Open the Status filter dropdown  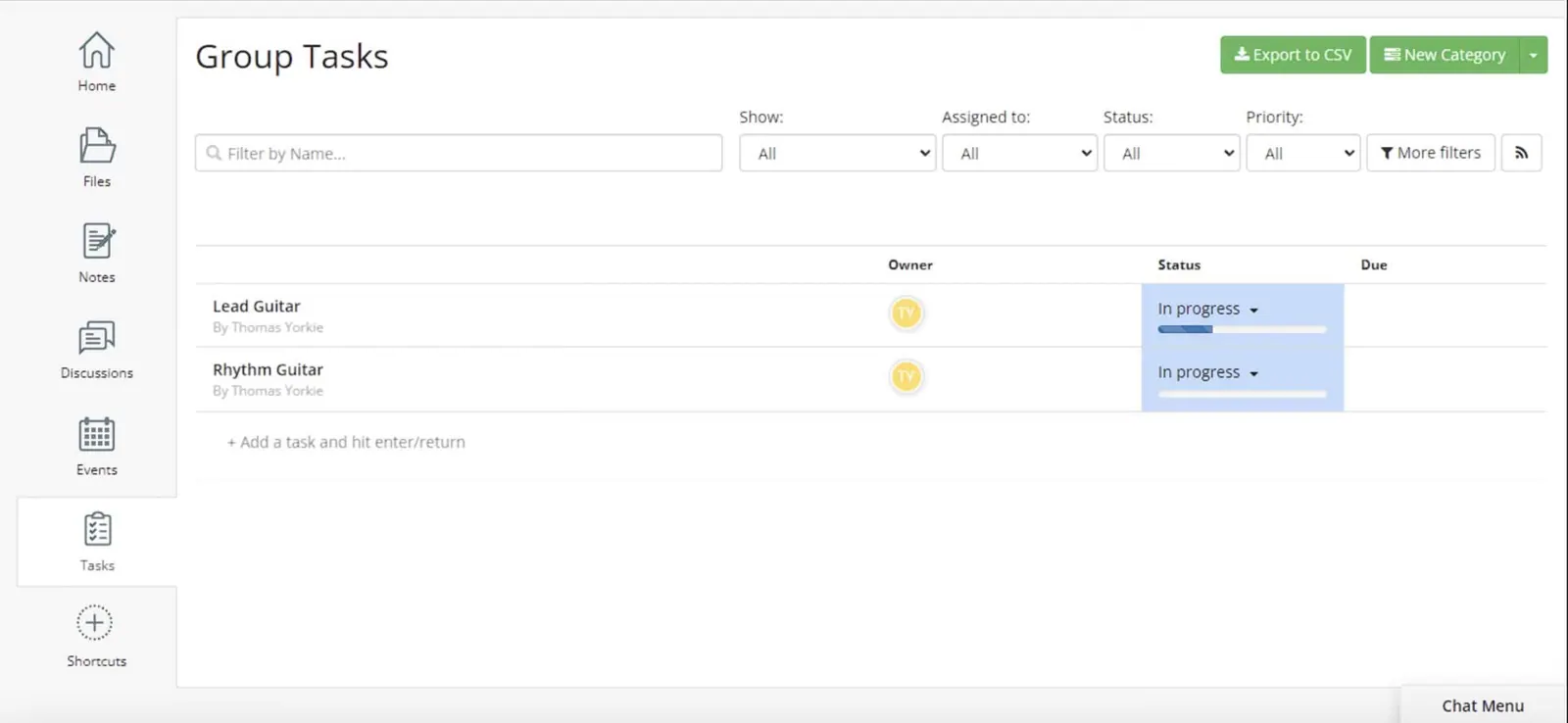[x=1172, y=153]
